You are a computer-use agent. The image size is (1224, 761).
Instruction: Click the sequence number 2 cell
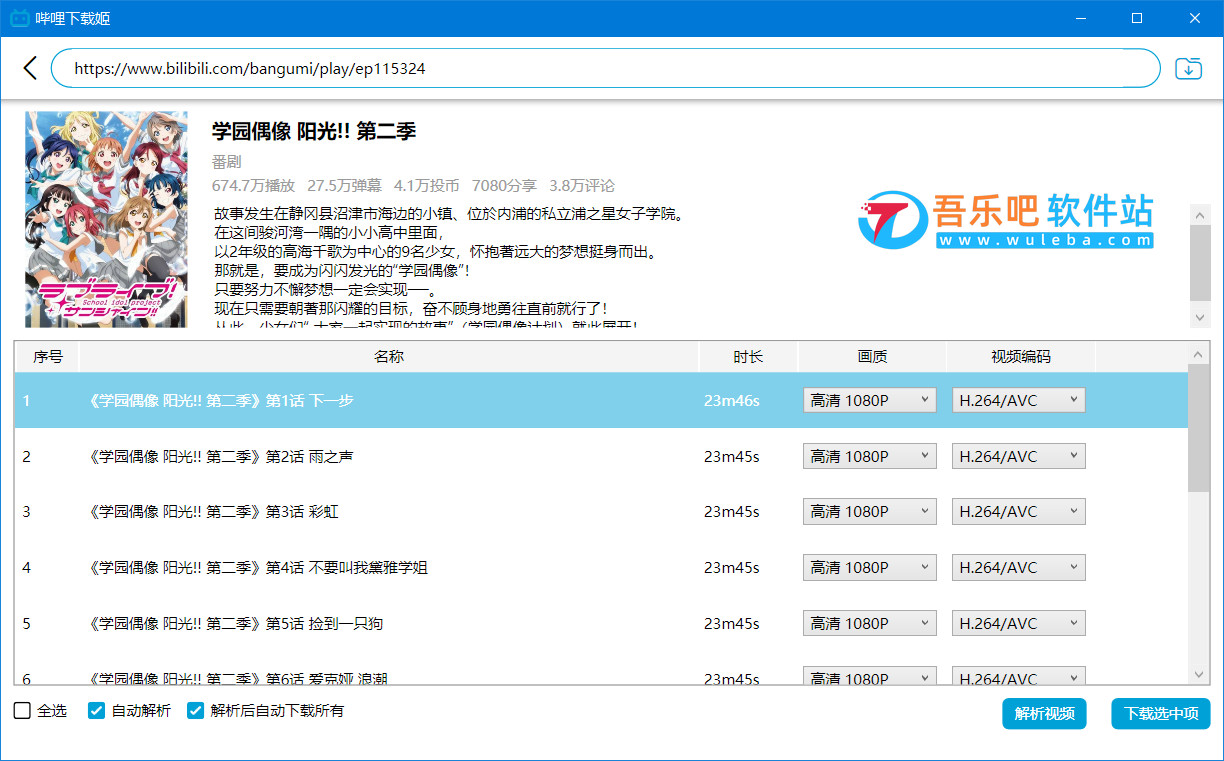(x=27, y=456)
